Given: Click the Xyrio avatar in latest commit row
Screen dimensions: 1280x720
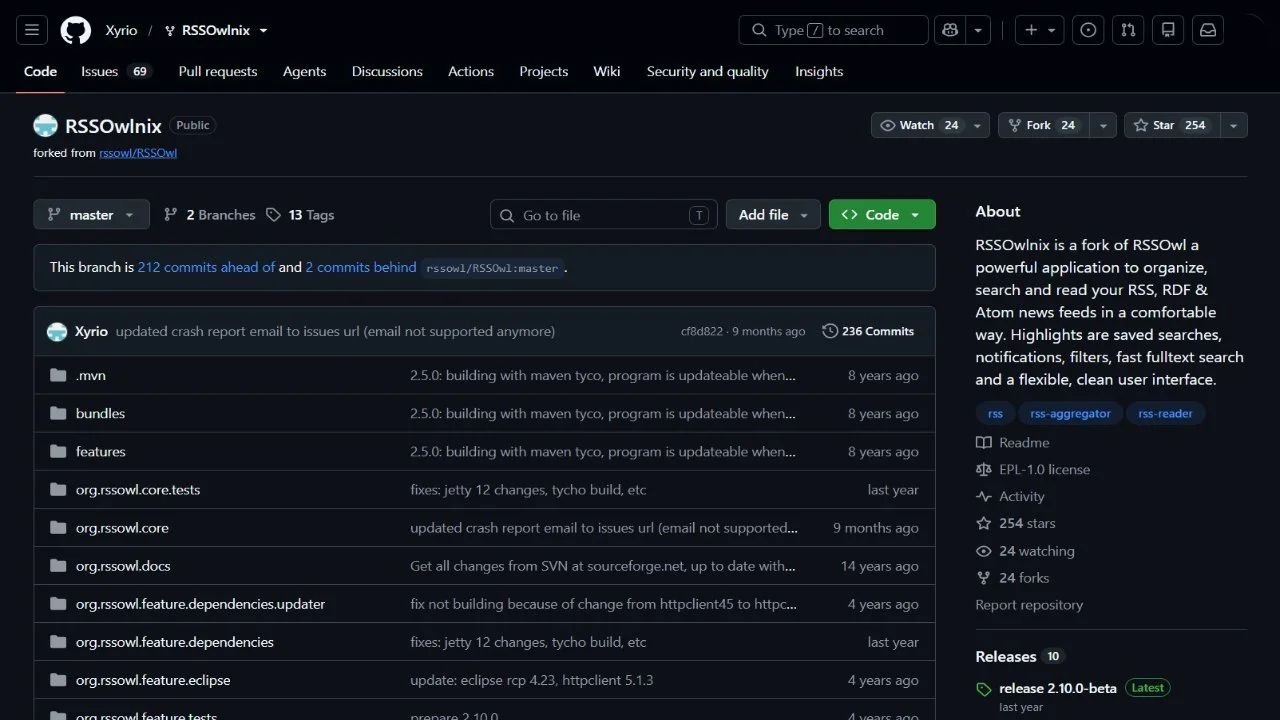Looking at the screenshot, I should click(x=57, y=331).
